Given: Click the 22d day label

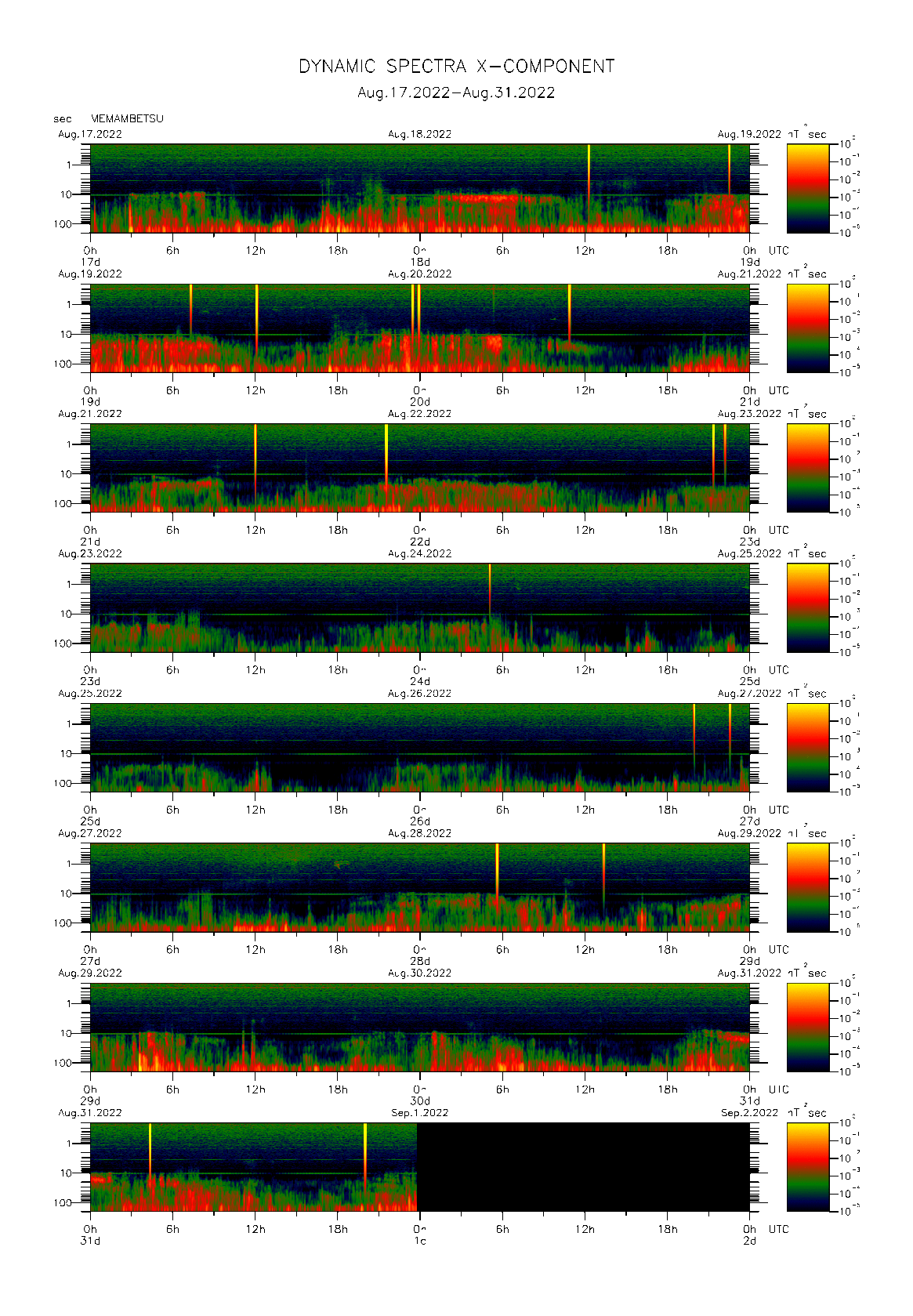Looking at the screenshot, I should click(x=420, y=542).
